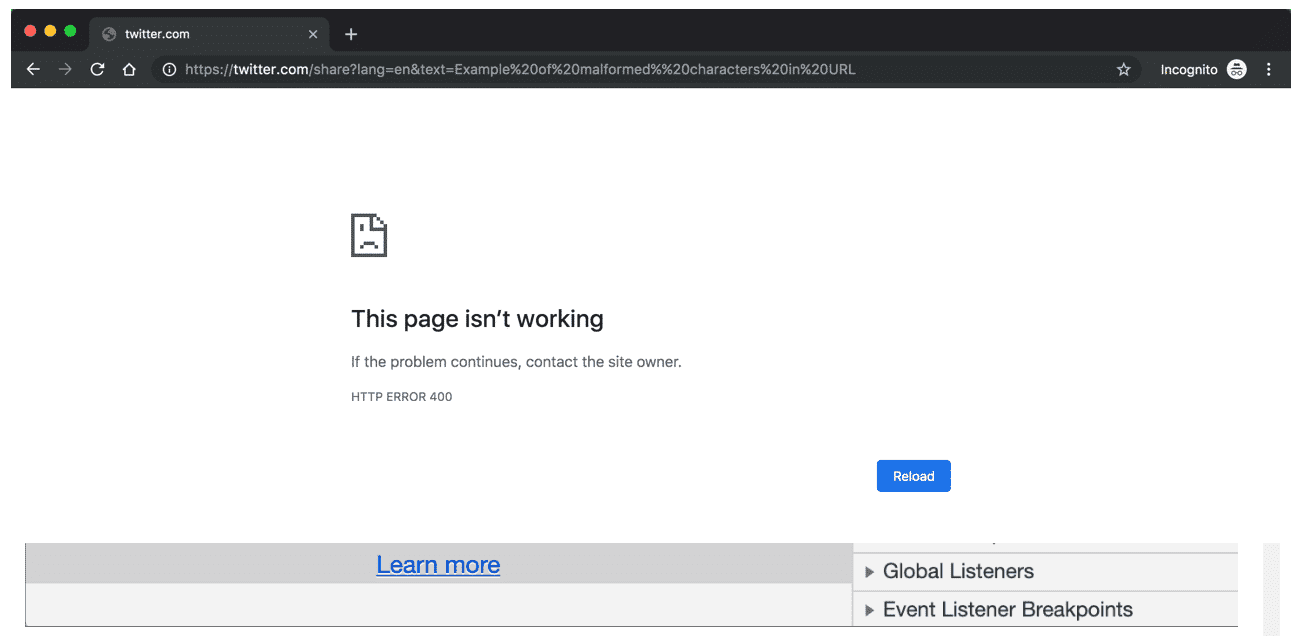
Task: Open the Learn more link
Action: click(438, 565)
